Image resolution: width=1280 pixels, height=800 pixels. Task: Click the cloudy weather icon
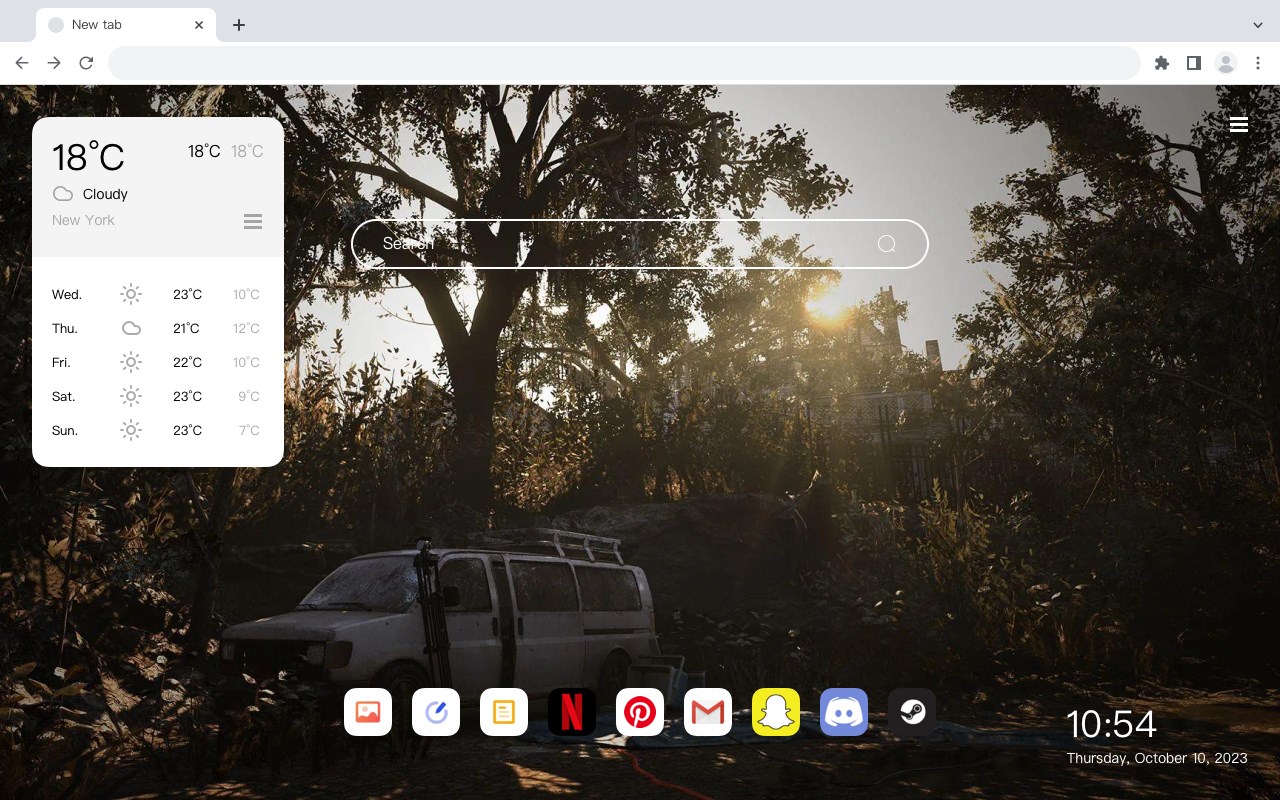click(x=63, y=194)
